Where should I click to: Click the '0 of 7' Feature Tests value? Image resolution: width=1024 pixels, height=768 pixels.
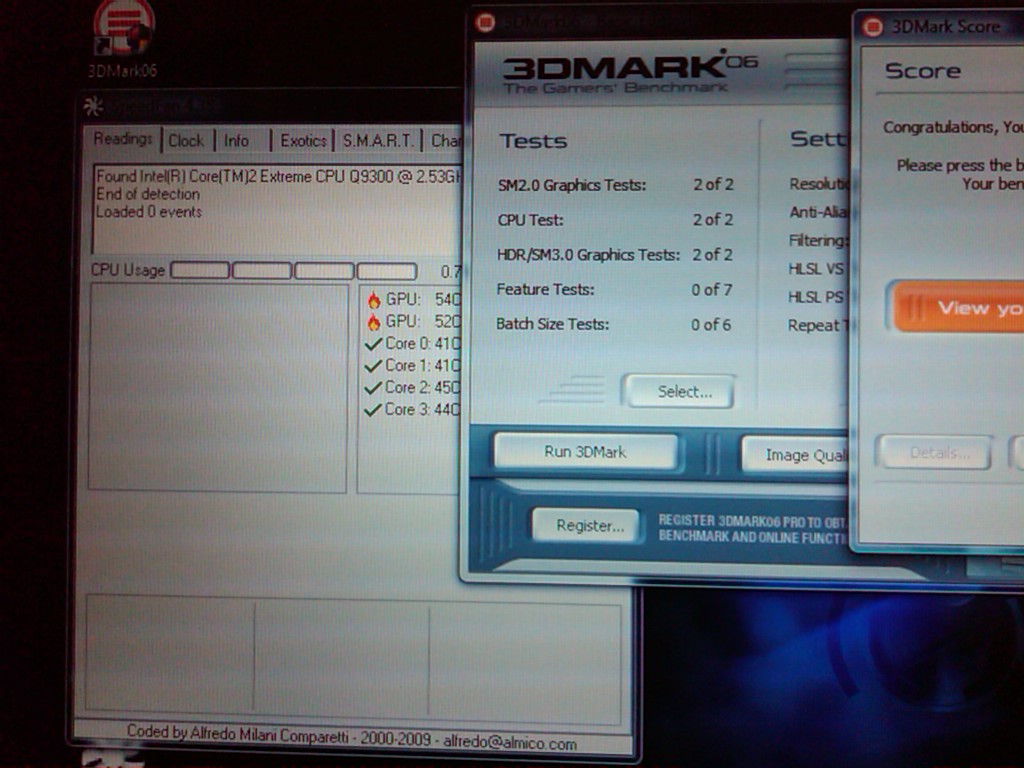(712, 289)
